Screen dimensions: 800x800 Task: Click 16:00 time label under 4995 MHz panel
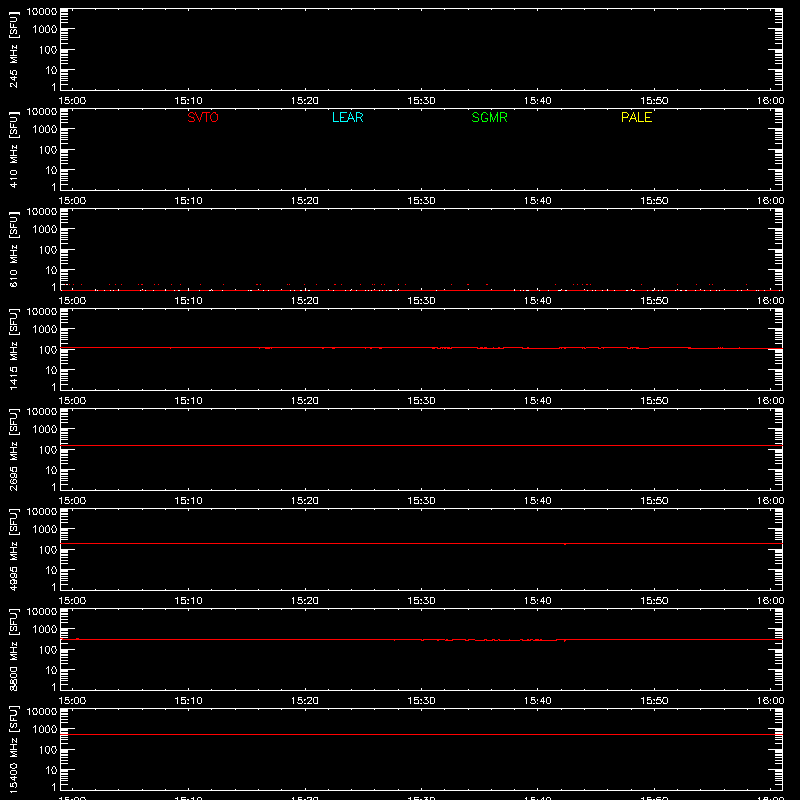[x=770, y=601]
